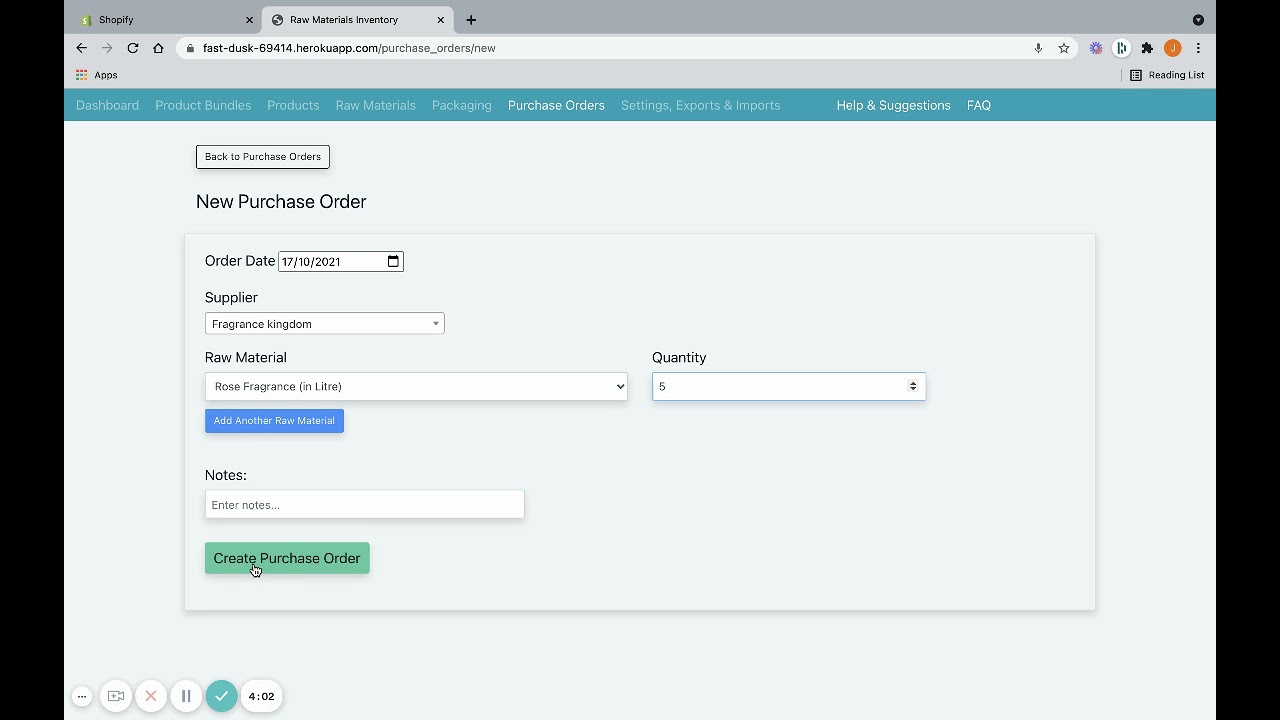Click the recording timer 4:02
Image resolution: width=1280 pixels, height=720 pixels.
coord(262,696)
